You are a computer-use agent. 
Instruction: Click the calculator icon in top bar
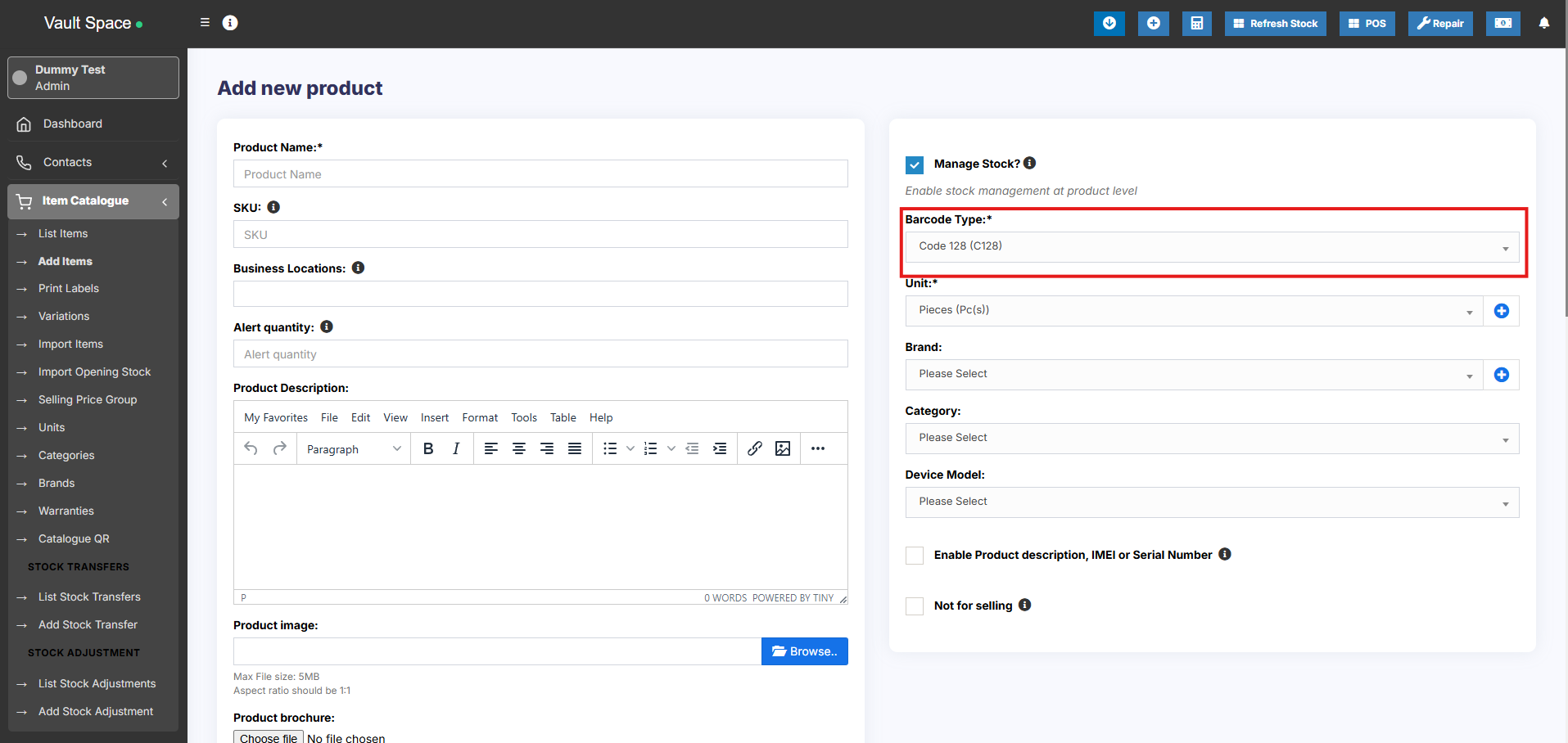pyautogui.click(x=1196, y=24)
